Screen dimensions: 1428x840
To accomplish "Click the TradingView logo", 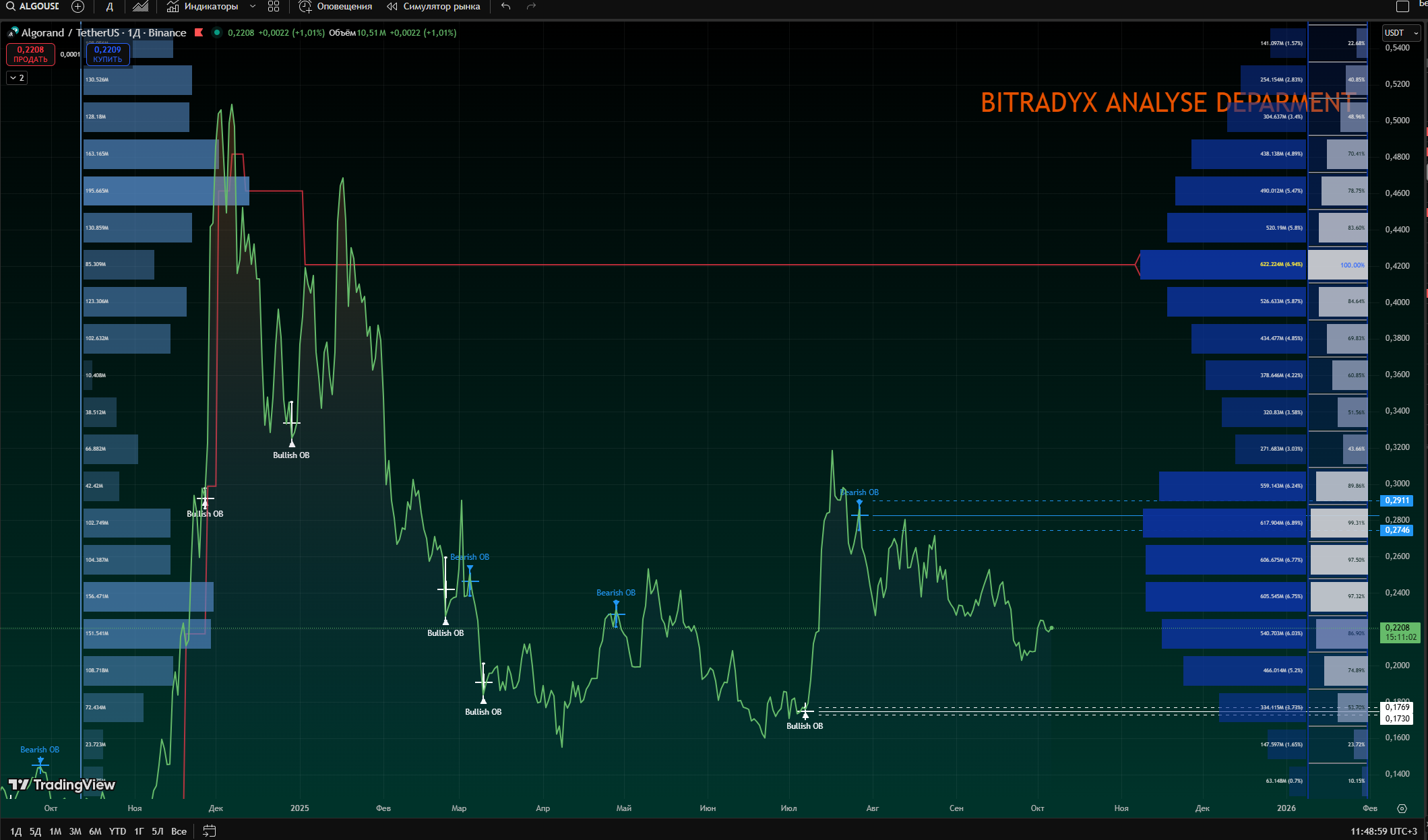I will pos(61,785).
